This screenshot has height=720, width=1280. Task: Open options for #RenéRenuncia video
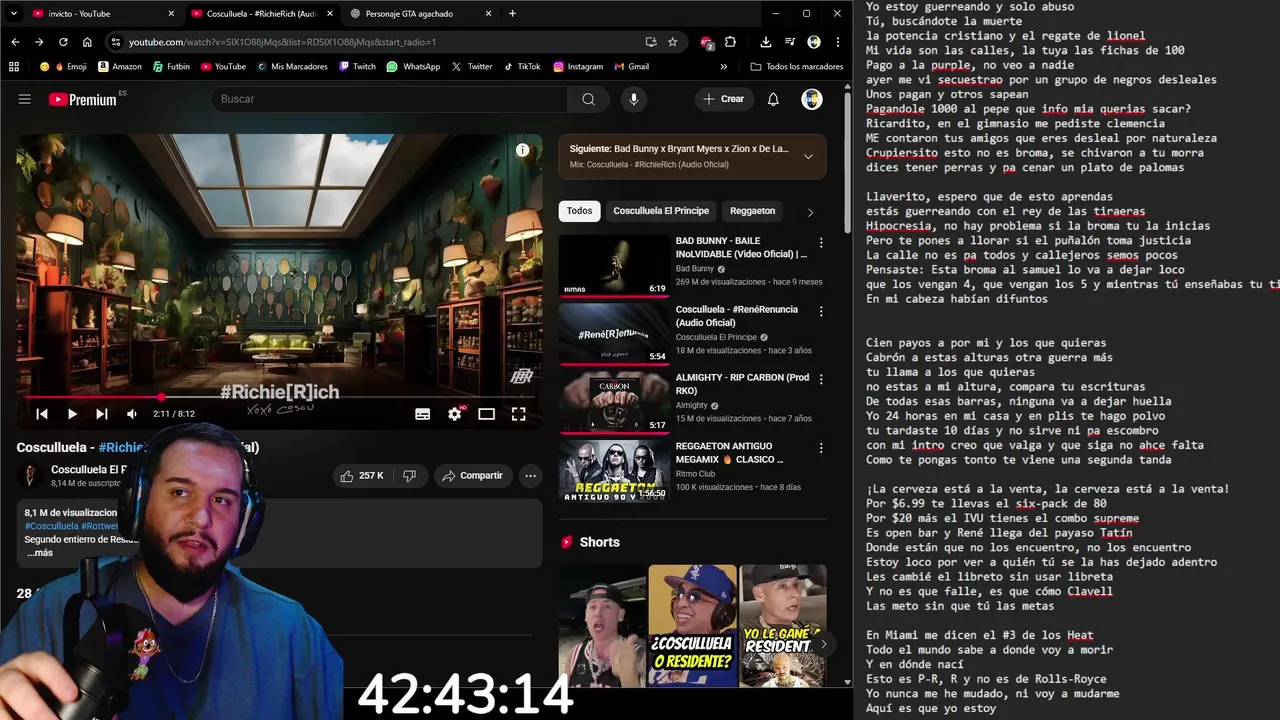tap(821, 312)
